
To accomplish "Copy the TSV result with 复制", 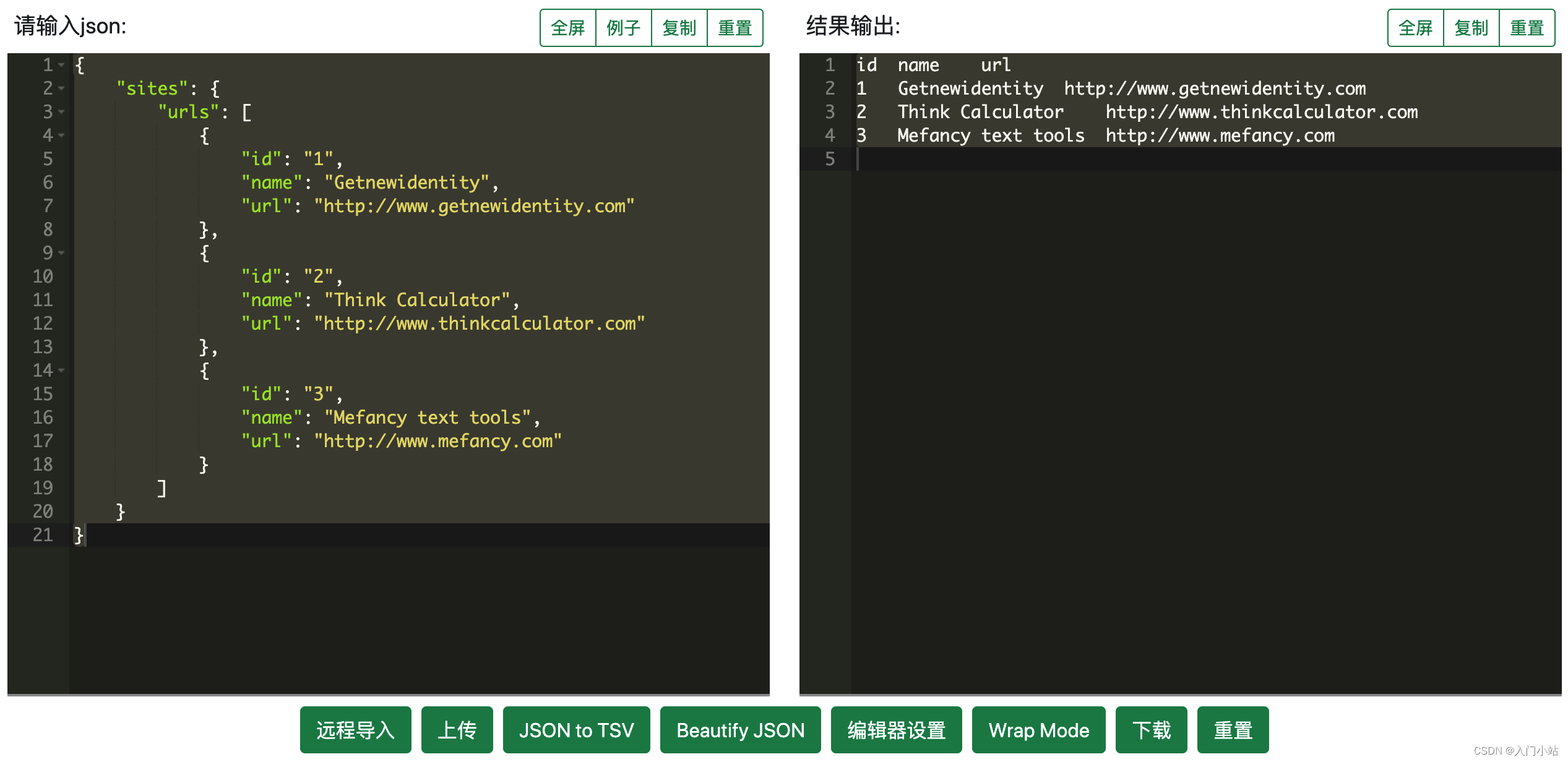I will (x=1471, y=28).
